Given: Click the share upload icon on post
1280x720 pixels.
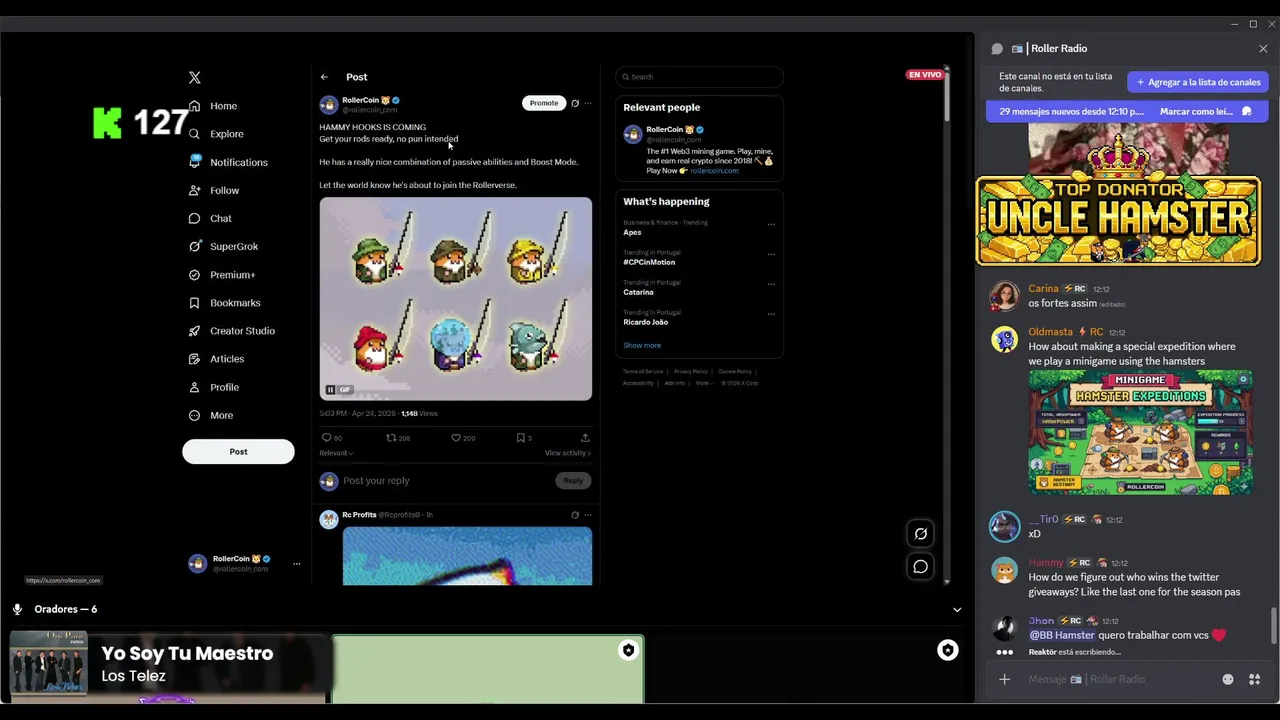Looking at the screenshot, I should pos(585,438).
